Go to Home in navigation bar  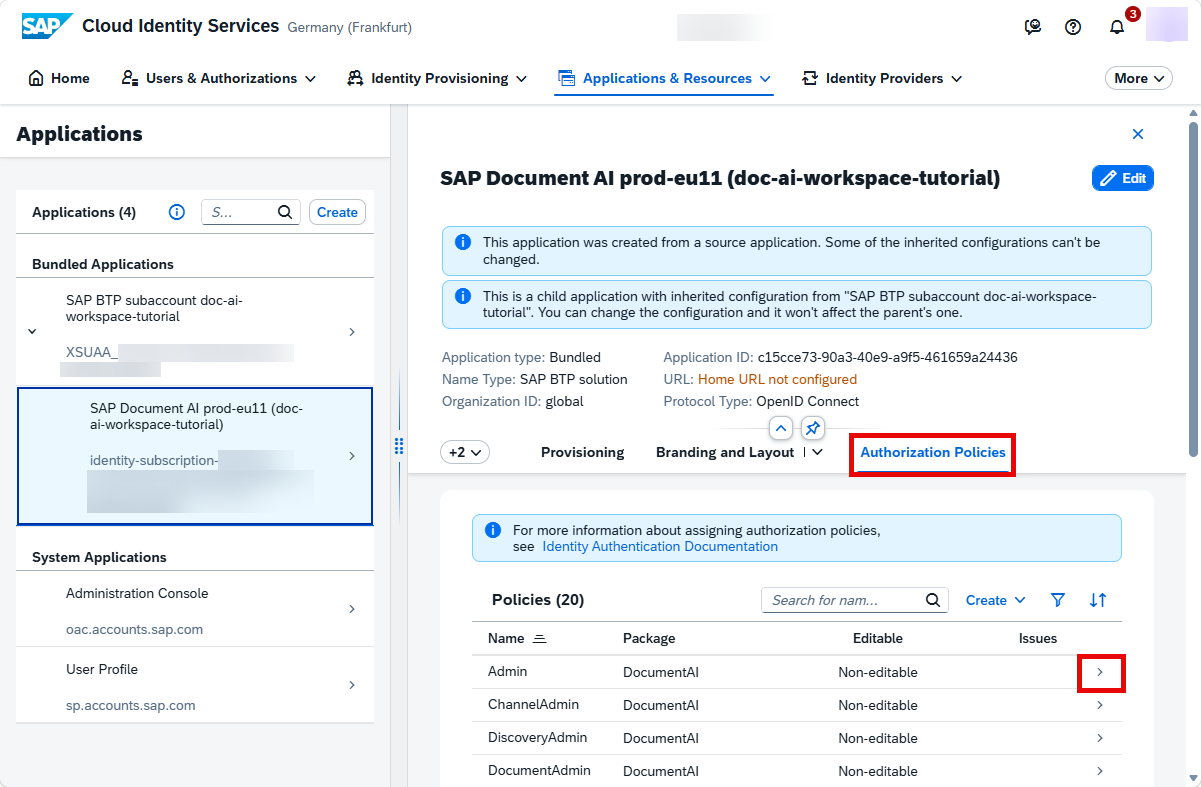pyautogui.click(x=59, y=78)
